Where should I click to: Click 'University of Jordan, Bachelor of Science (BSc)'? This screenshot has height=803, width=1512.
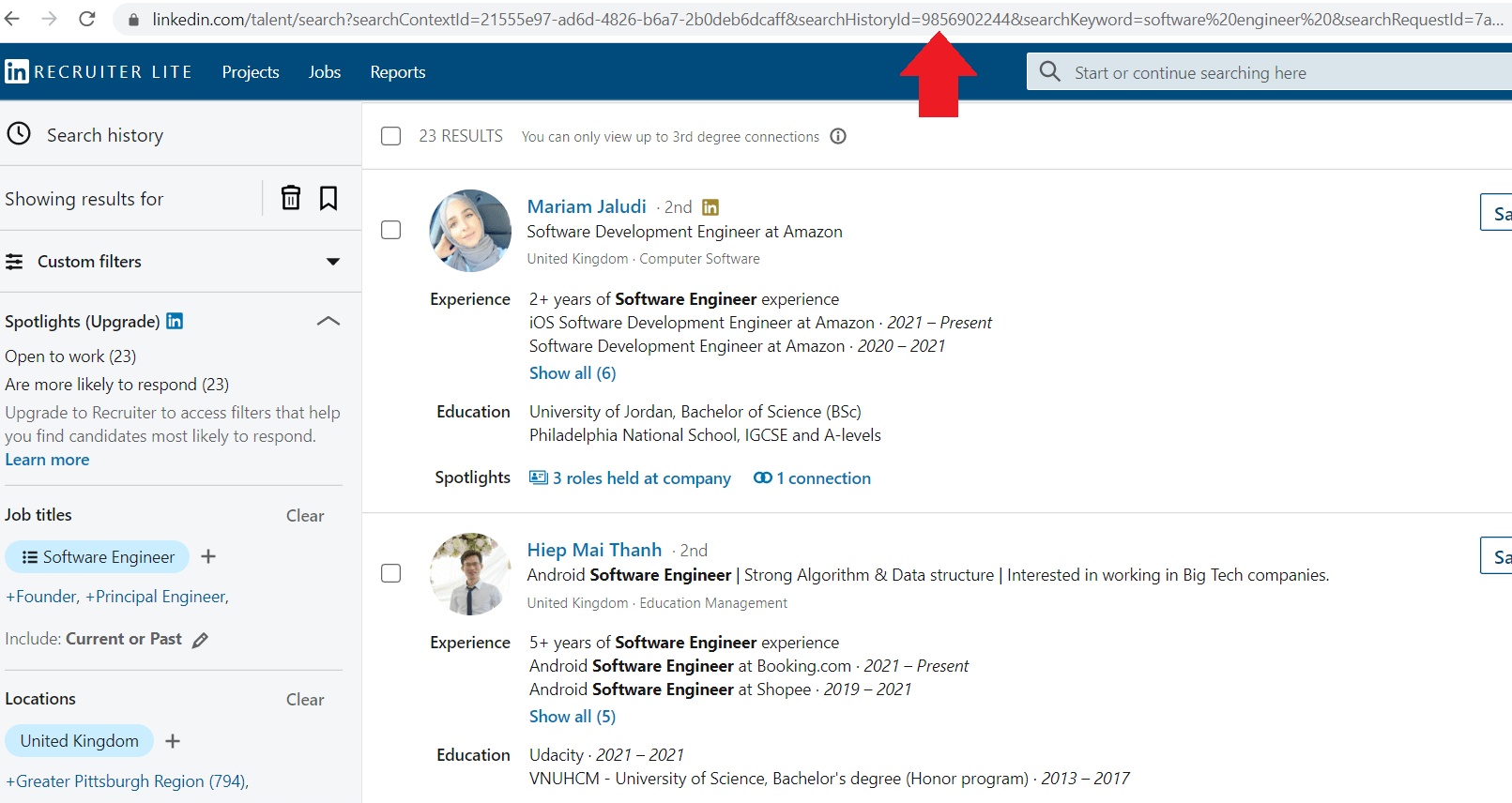(x=695, y=412)
